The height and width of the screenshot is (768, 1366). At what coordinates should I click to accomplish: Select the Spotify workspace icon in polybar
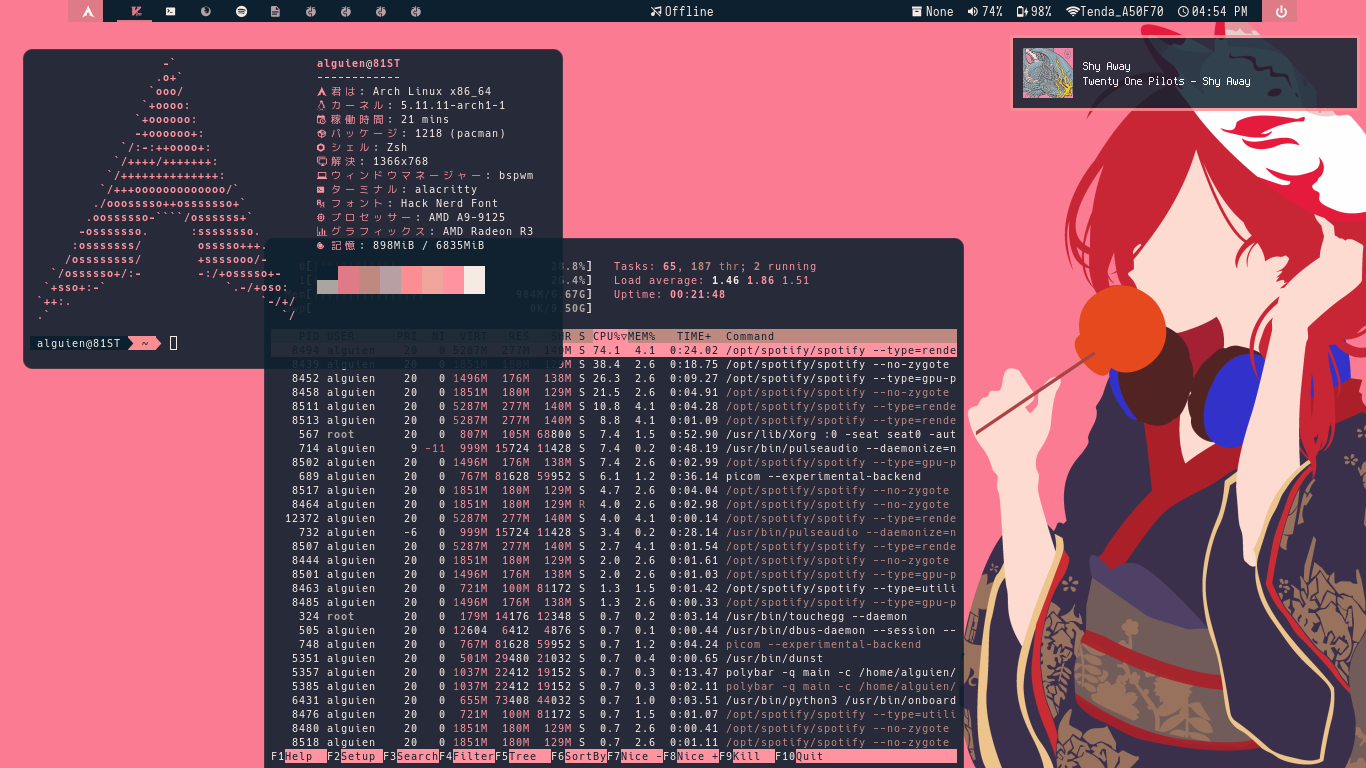[x=241, y=11]
